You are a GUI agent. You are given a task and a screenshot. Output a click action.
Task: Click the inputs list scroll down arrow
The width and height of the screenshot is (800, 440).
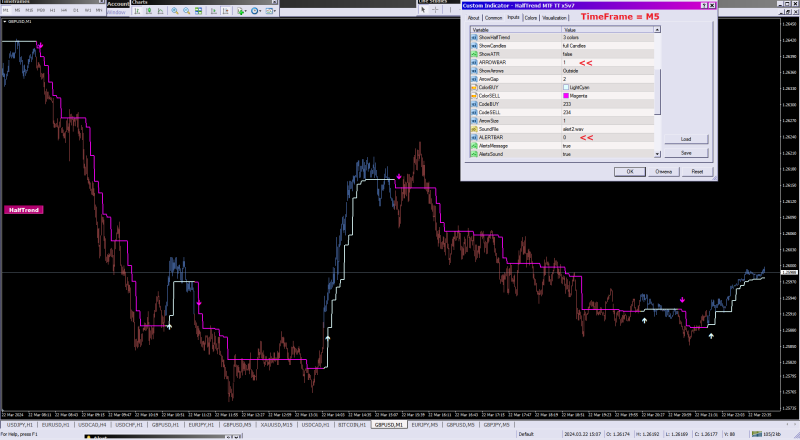[657, 154]
